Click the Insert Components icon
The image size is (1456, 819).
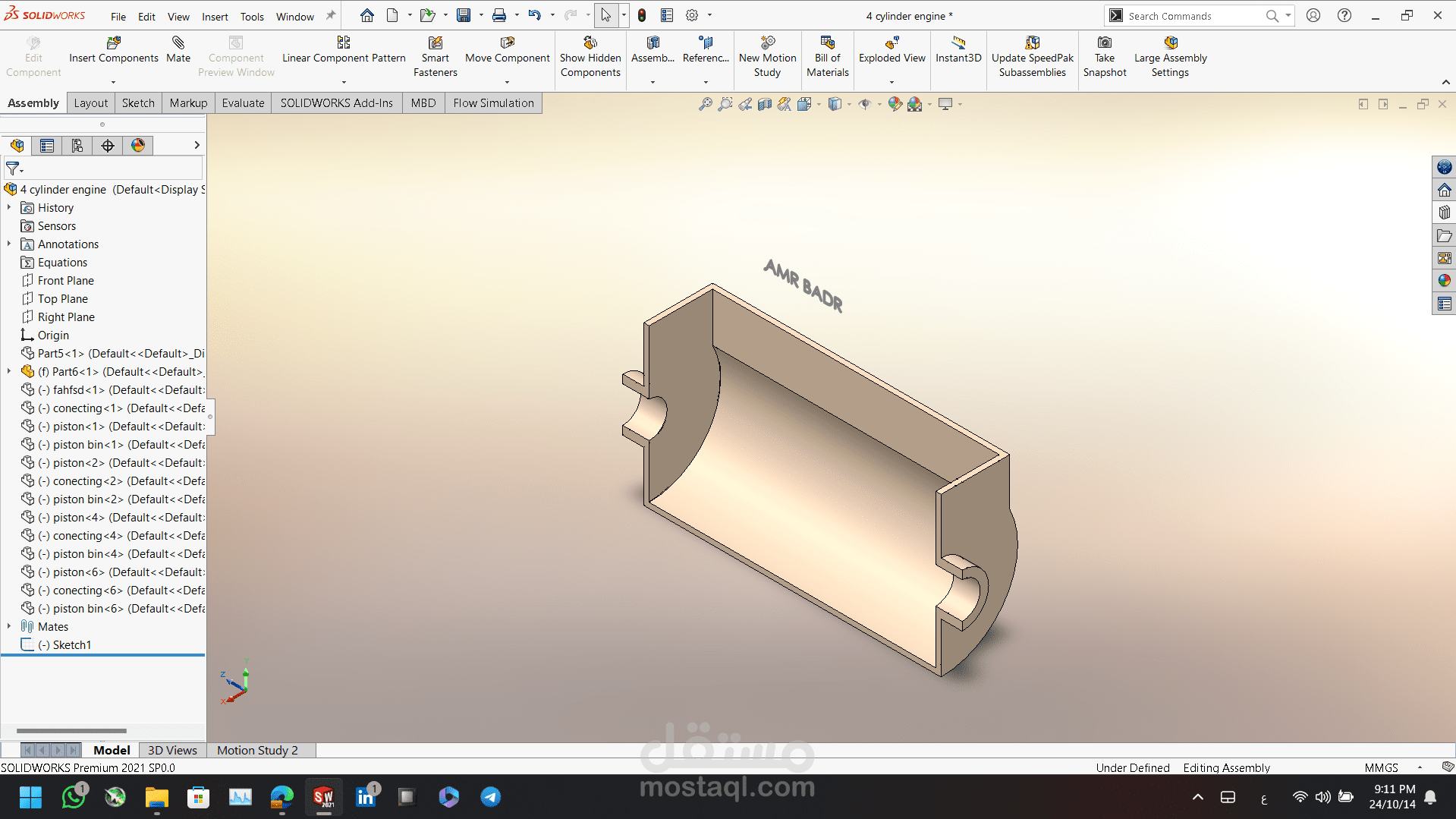113,43
